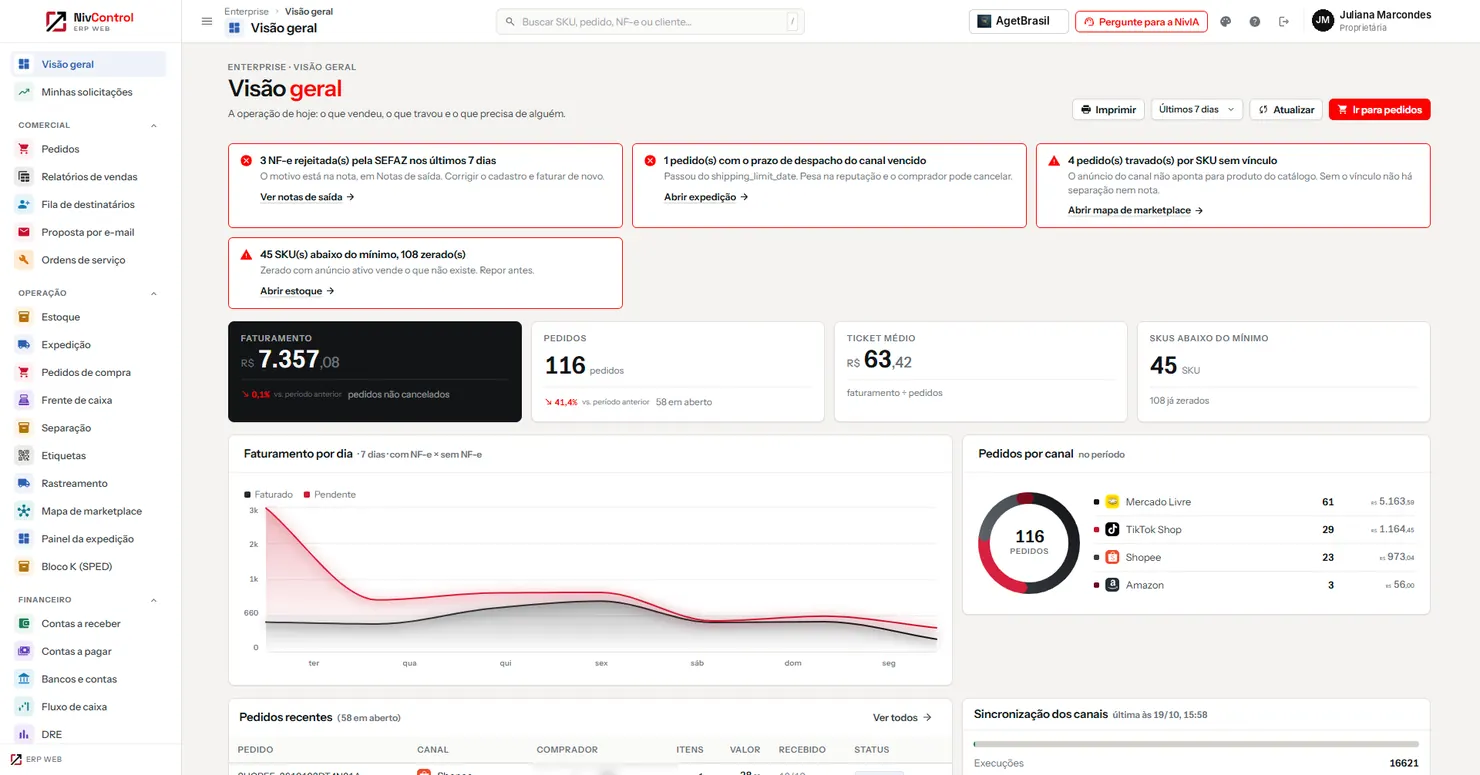
Task: Click the Ver todos link
Action: pyautogui.click(x=902, y=718)
